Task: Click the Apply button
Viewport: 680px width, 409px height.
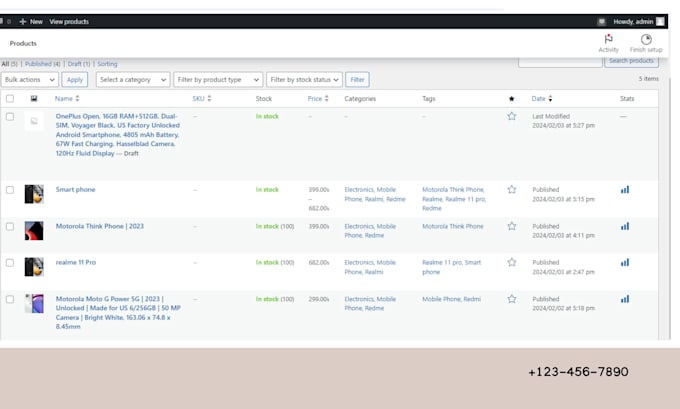Action: pyautogui.click(x=75, y=80)
